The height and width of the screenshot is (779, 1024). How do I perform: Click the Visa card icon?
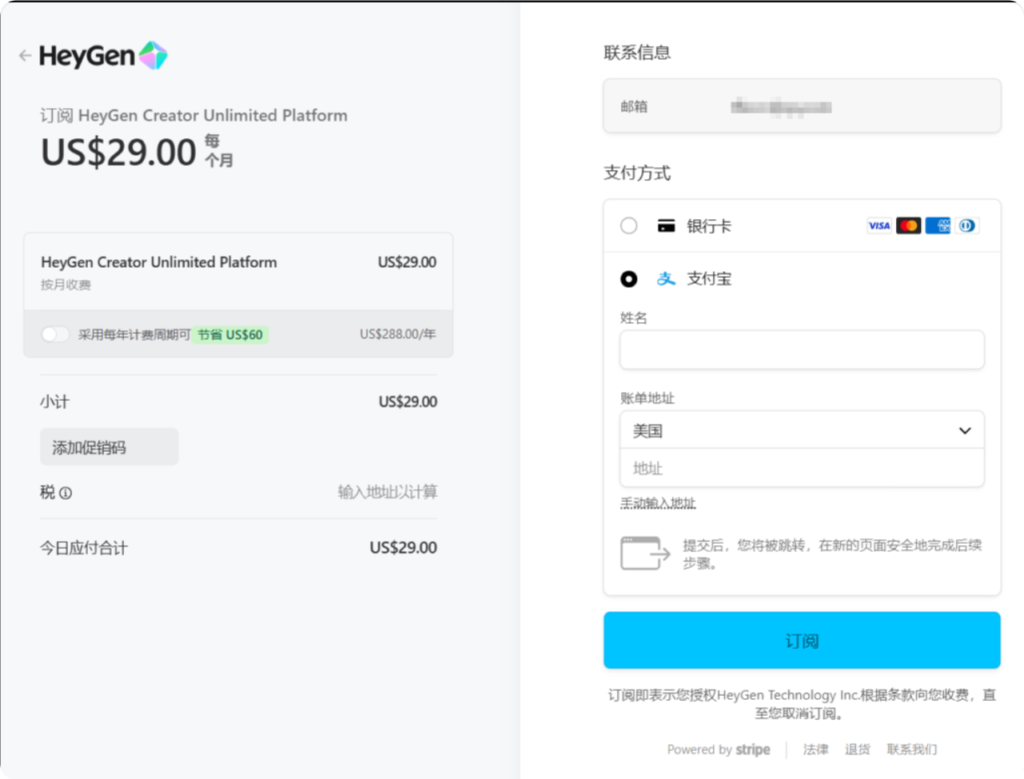879,226
